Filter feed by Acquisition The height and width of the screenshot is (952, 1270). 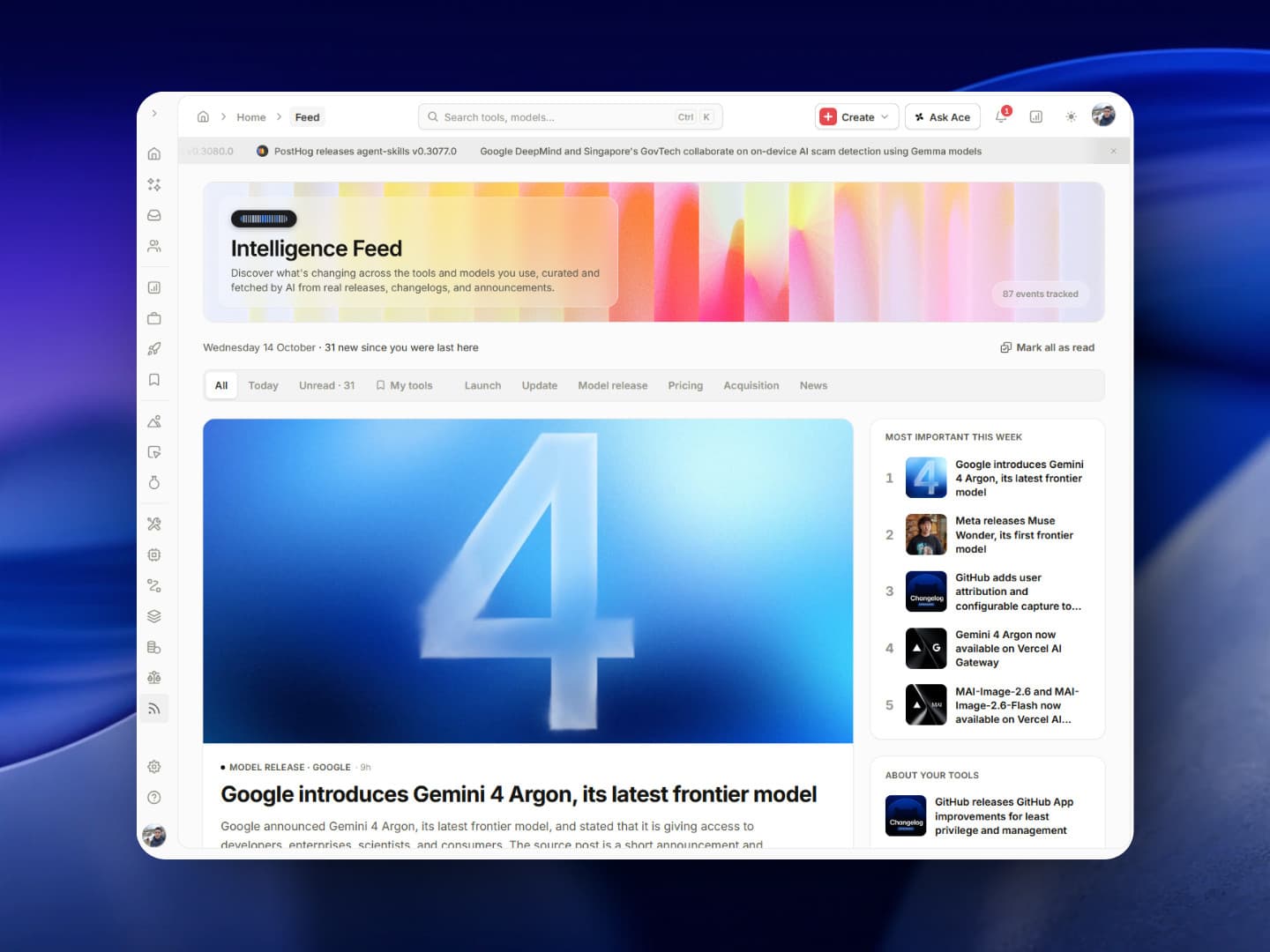pyautogui.click(x=751, y=385)
